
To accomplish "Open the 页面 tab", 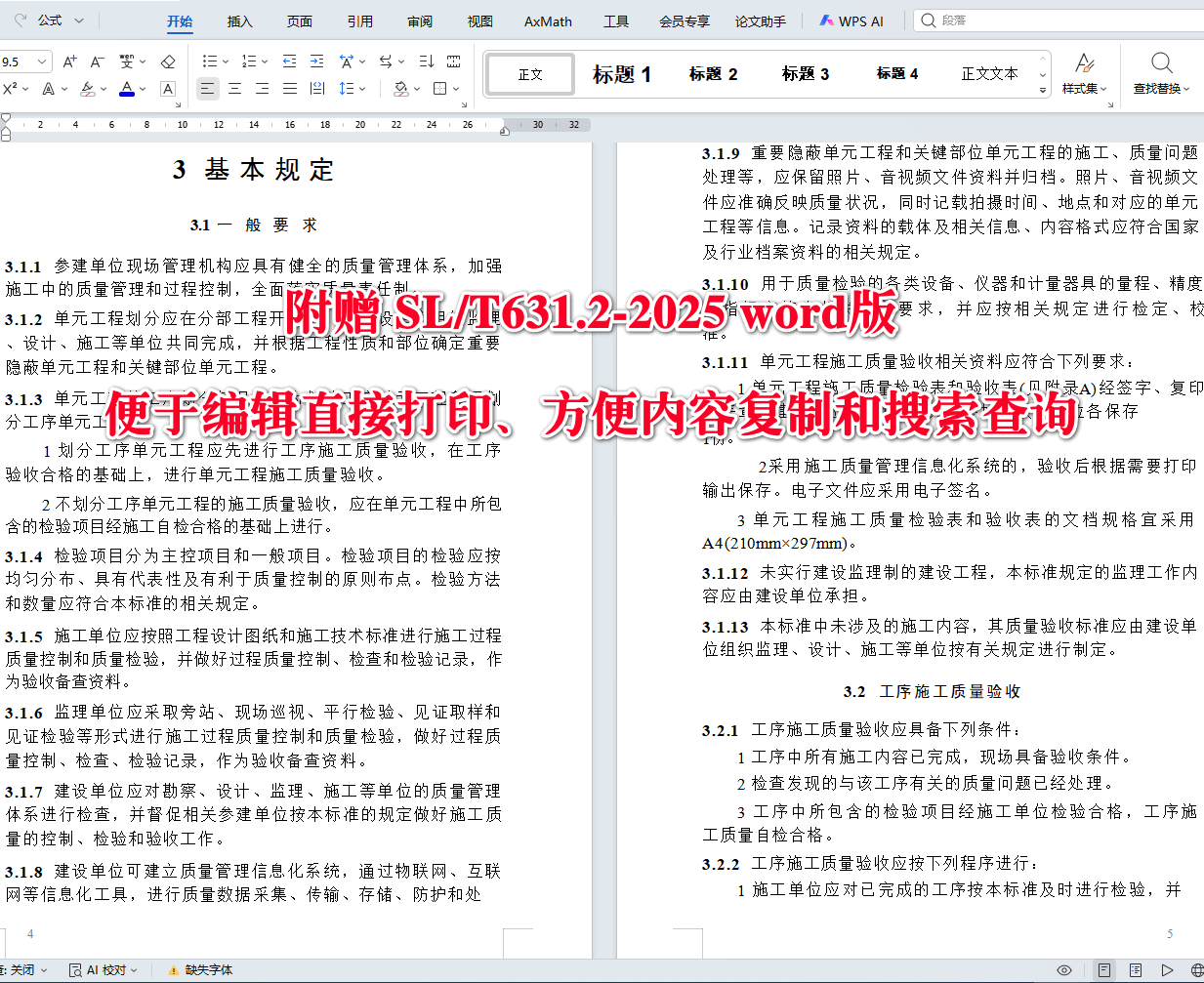I will pyautogui.click(x=300, y=21).
